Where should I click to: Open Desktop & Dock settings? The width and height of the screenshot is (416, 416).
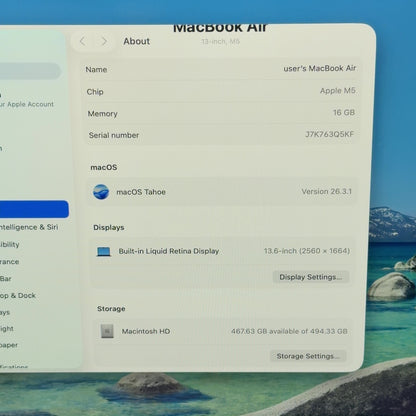pos(18,296)
